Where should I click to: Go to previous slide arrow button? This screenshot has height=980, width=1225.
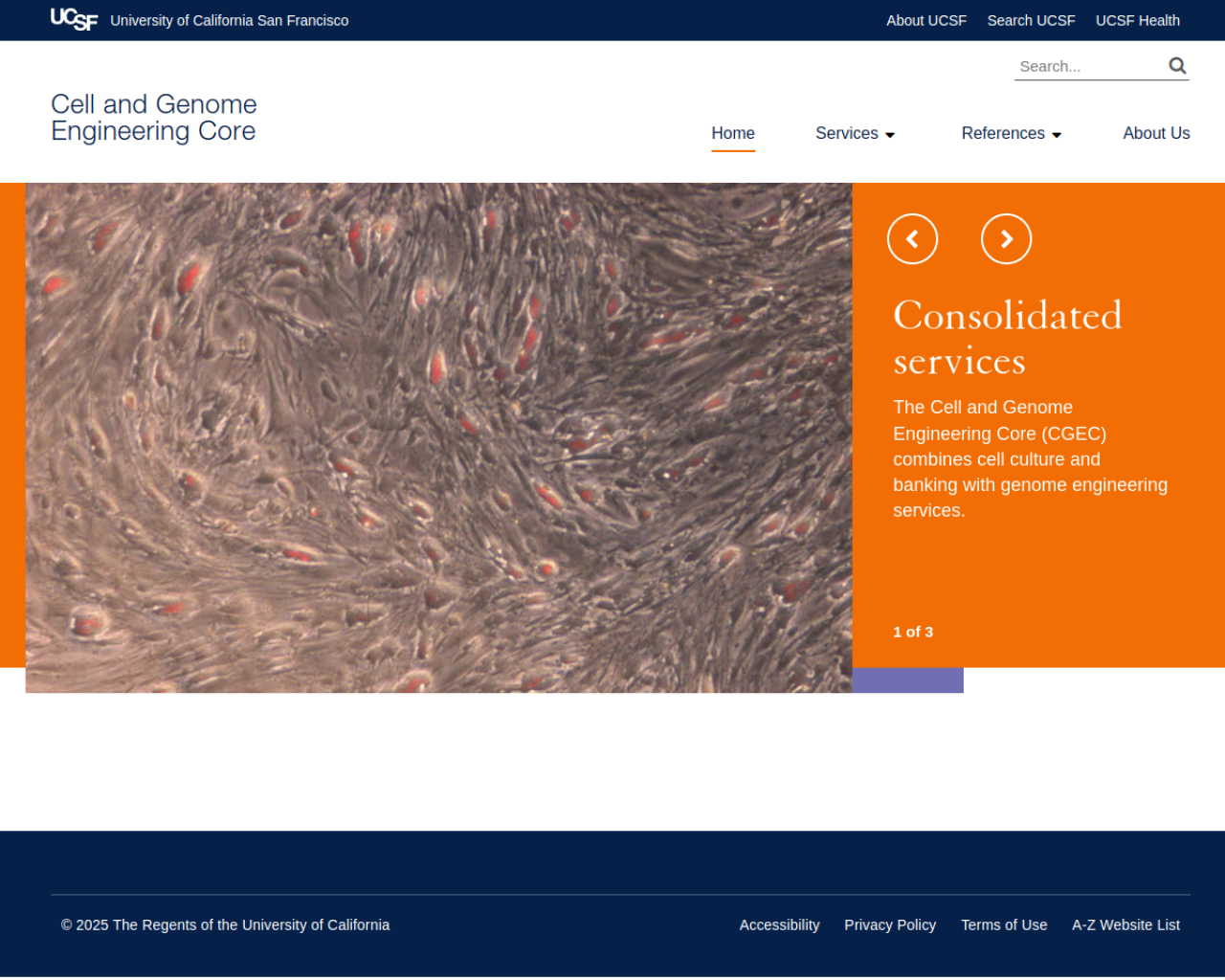click(912, 239)
